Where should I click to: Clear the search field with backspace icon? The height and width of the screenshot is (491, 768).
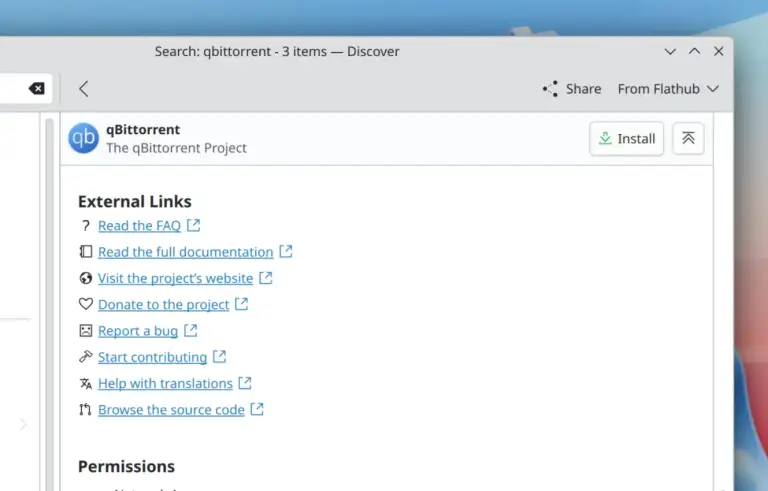[x=37, y=89]
